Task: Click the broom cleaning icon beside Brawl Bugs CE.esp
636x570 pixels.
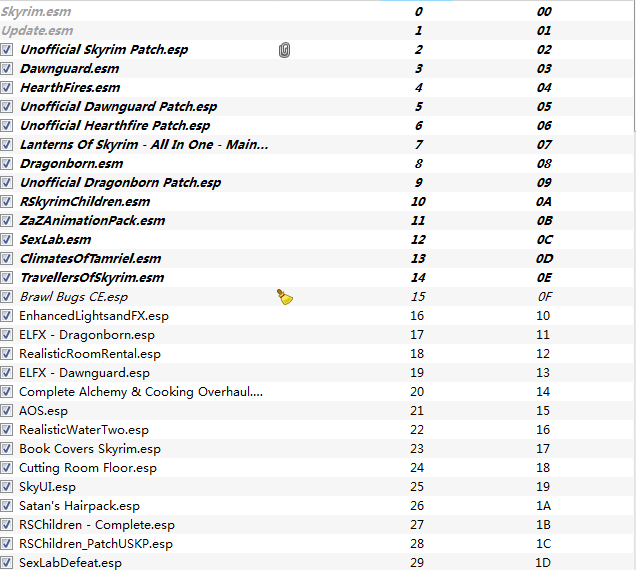Action: (x=285, y=297)
